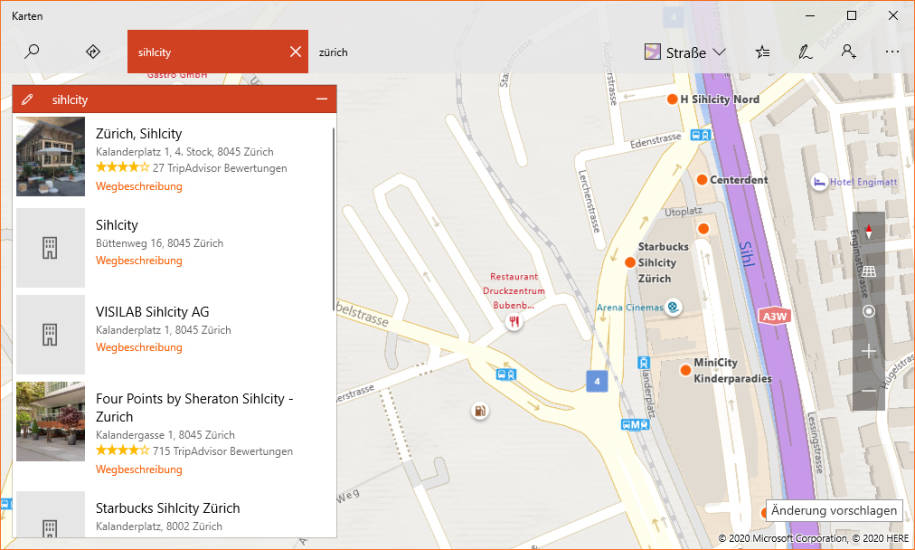Minimize the Karten window
This screenshot has height=550, width=915.
click(x=810, y=16)
